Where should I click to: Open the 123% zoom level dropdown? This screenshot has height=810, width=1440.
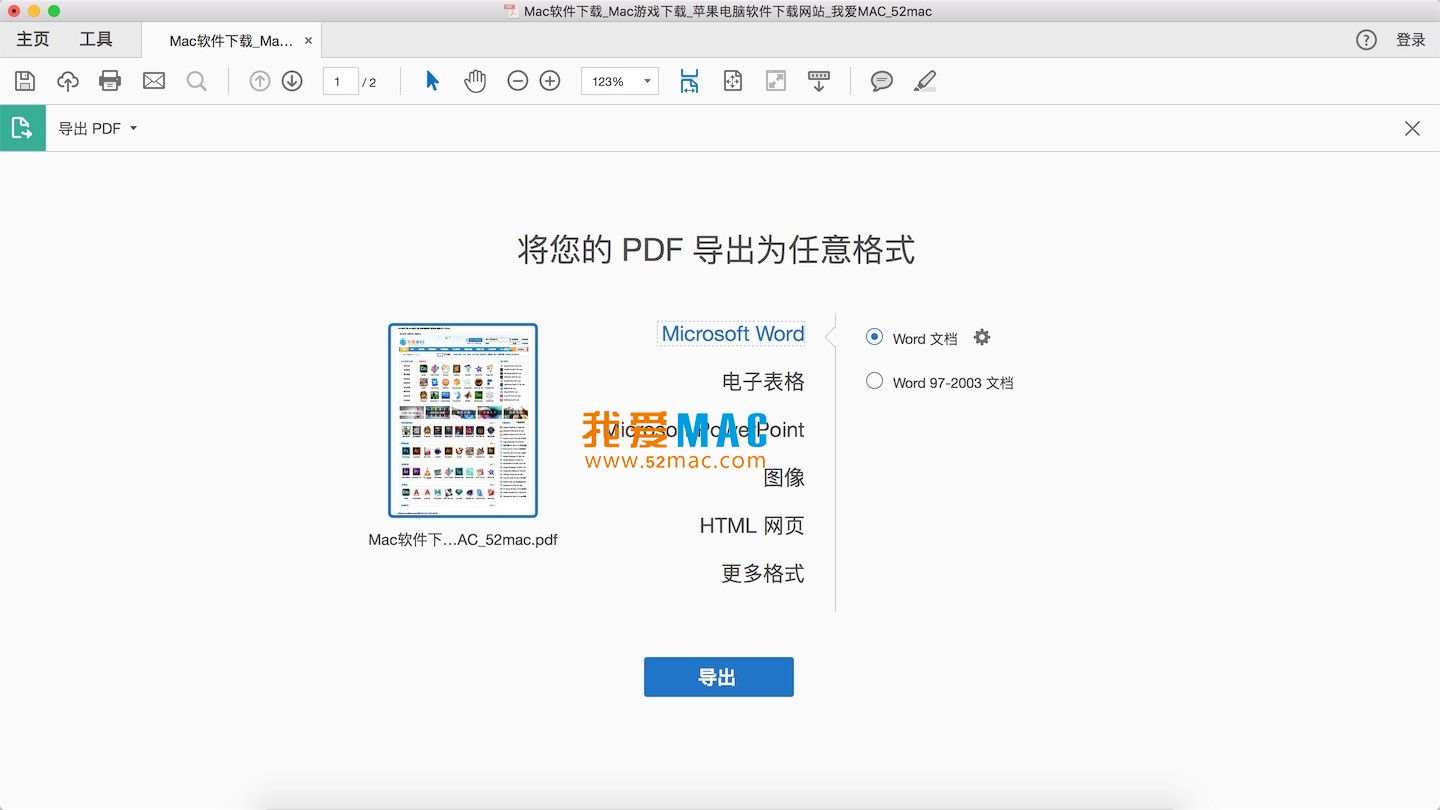[620, 81]
